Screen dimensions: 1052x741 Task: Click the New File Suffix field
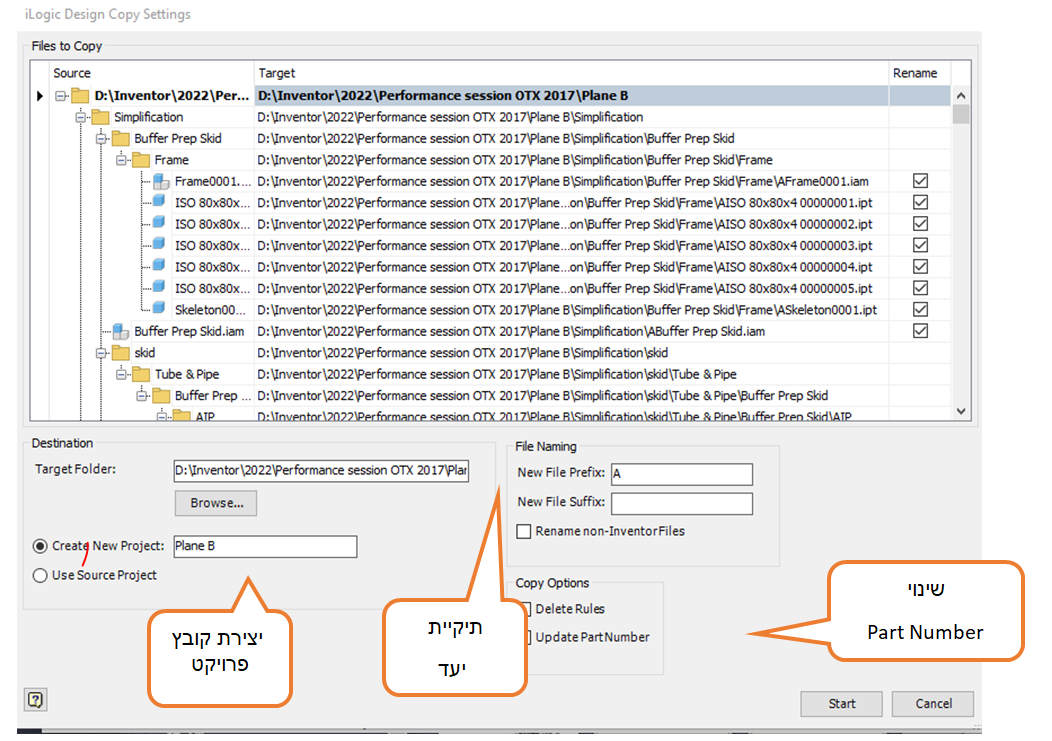tap(682, 504)
